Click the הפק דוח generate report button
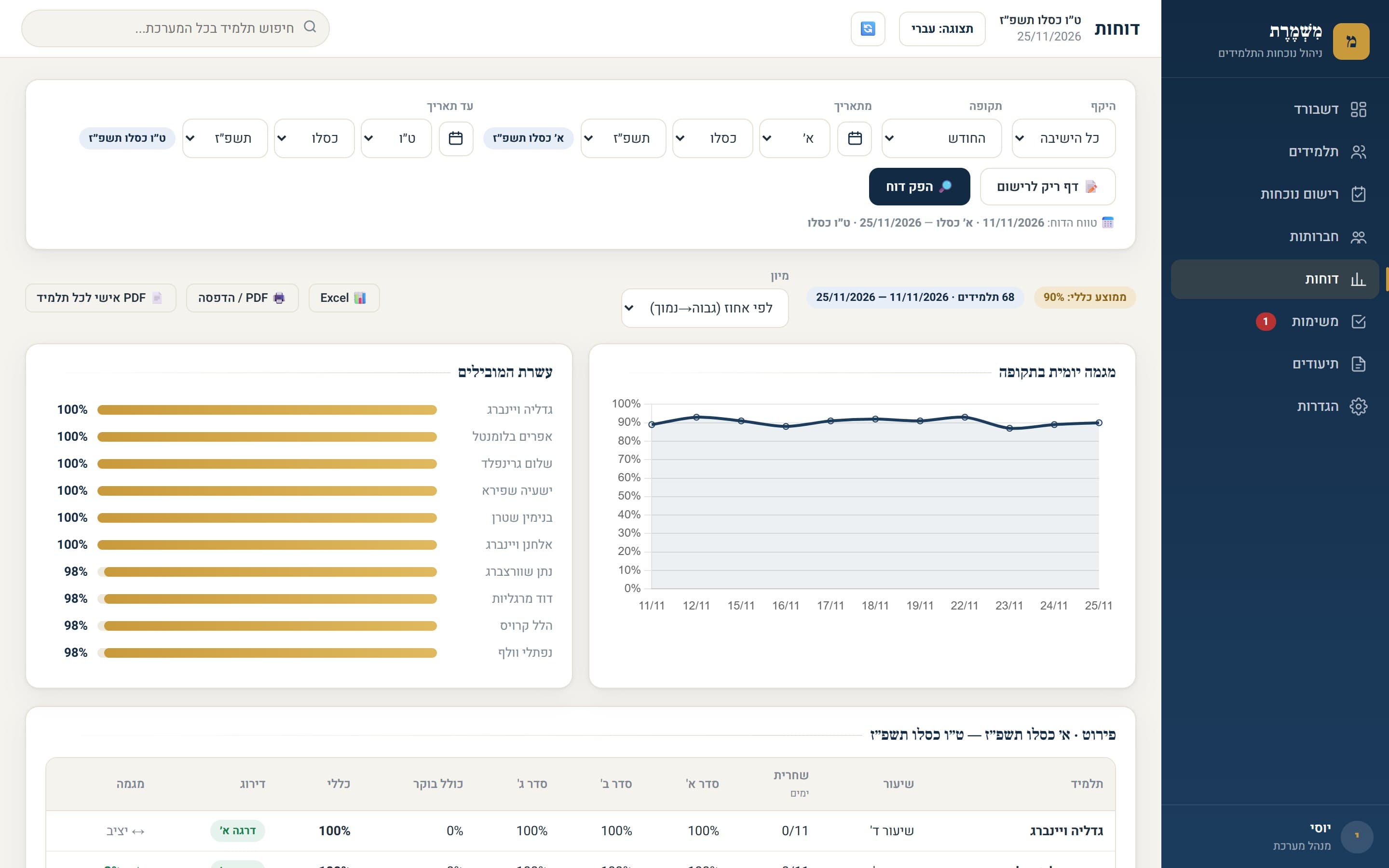 coord(920,187)
